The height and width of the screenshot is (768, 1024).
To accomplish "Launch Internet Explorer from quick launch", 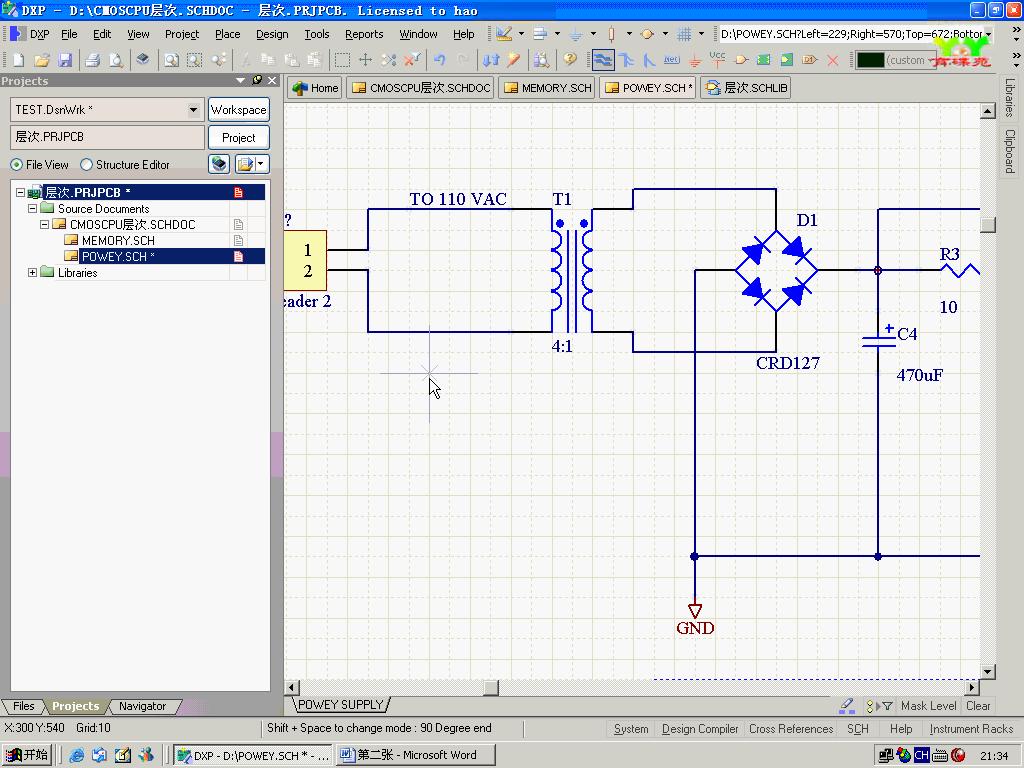I will (76, 756).
